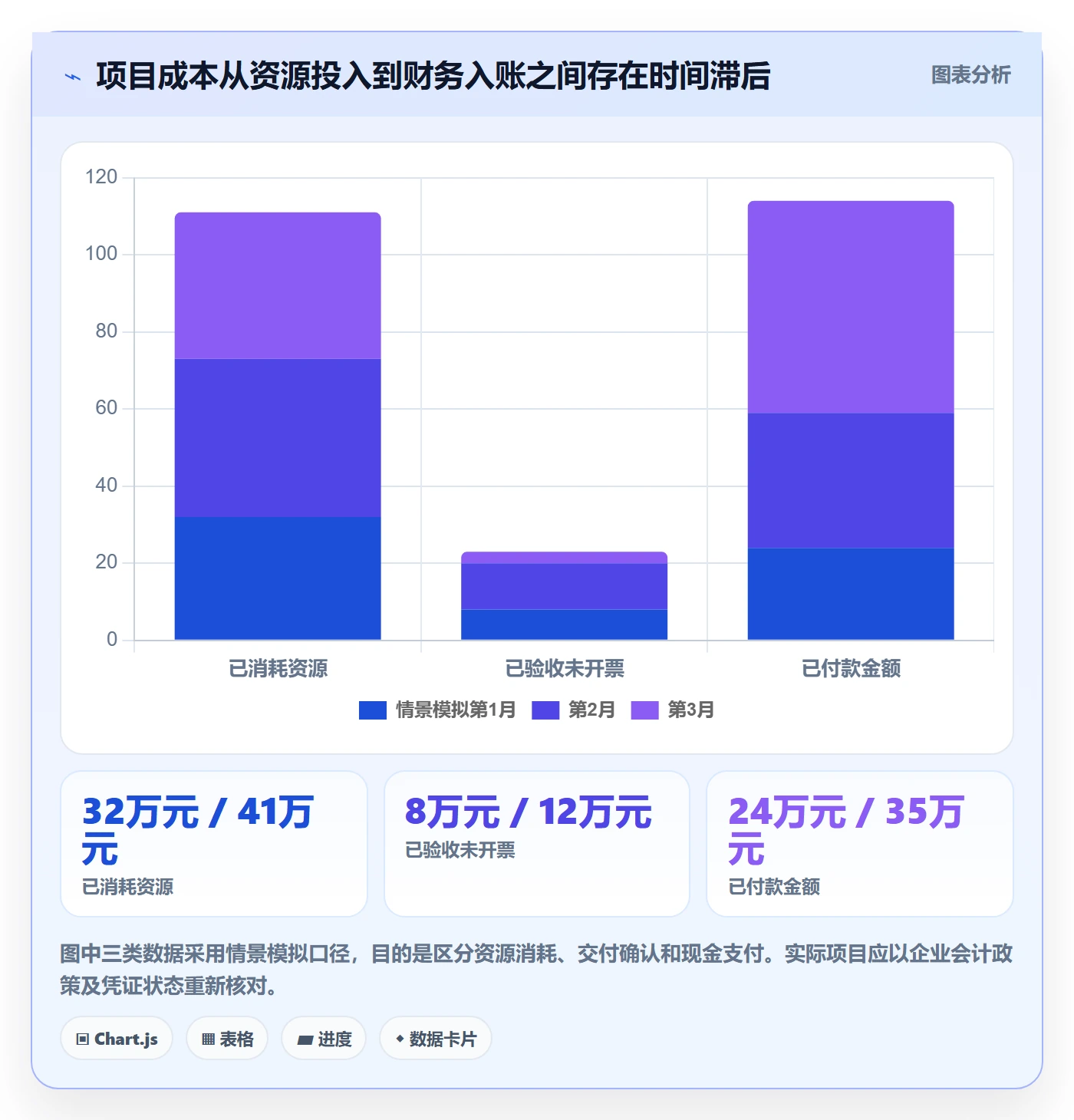Toggle the 第3月 legend color box
Screen dimensions: 1074x1120
(644, 710)
